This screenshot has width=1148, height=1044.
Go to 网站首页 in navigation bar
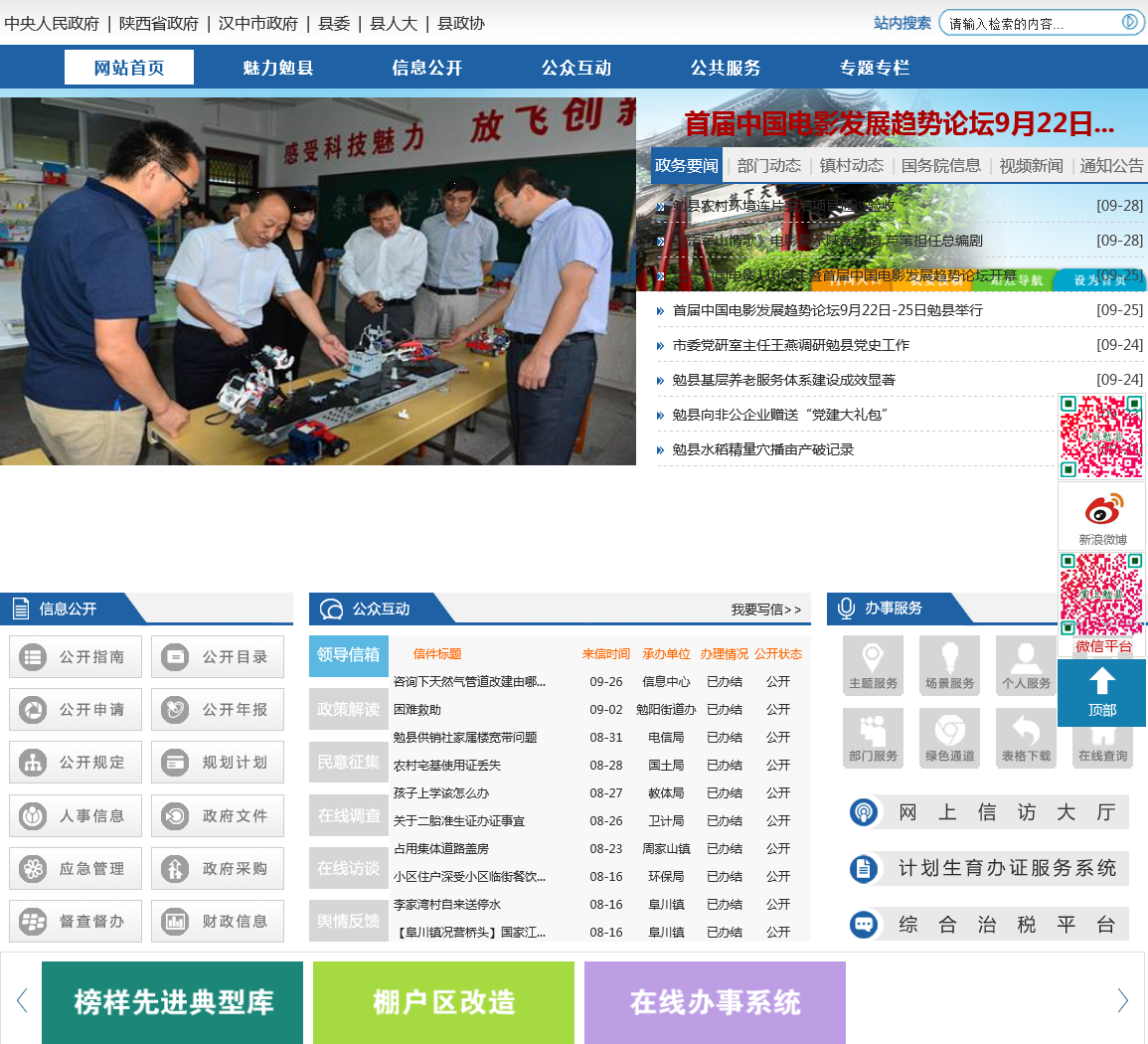click(129, 68)
